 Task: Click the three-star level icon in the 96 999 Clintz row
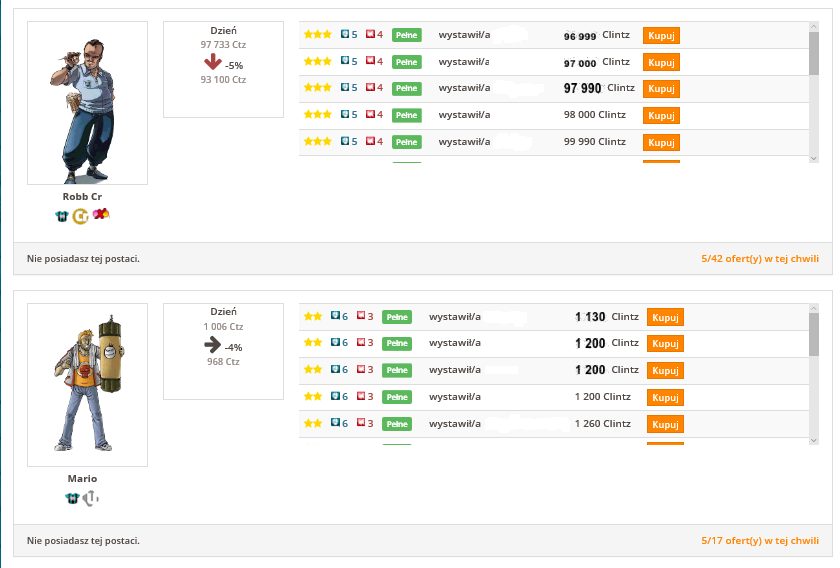(318, 34)
